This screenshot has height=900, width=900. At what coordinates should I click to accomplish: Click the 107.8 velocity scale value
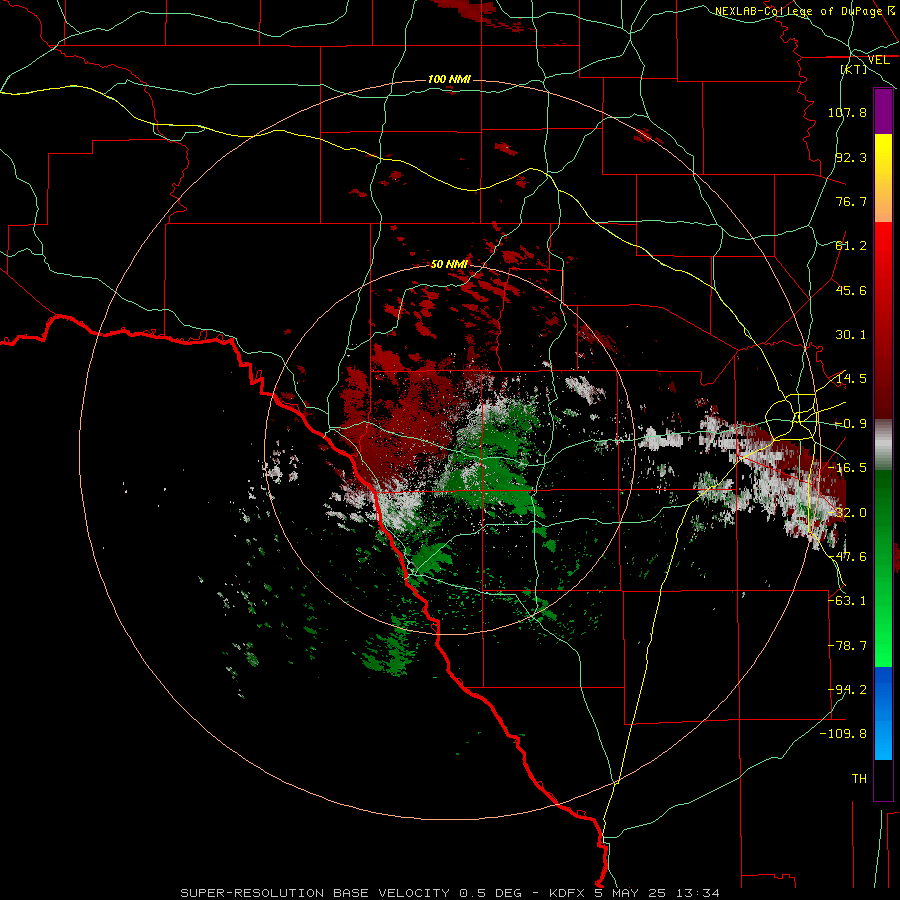(x=847, y=112)
